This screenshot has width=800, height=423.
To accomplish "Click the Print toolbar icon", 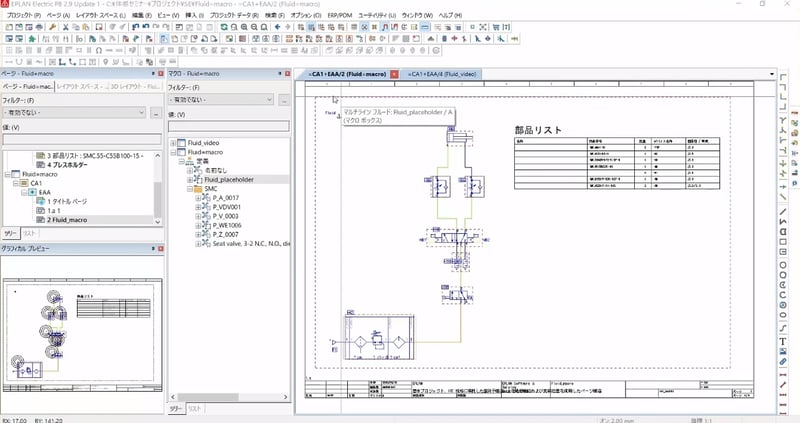I will click(39, 27).
